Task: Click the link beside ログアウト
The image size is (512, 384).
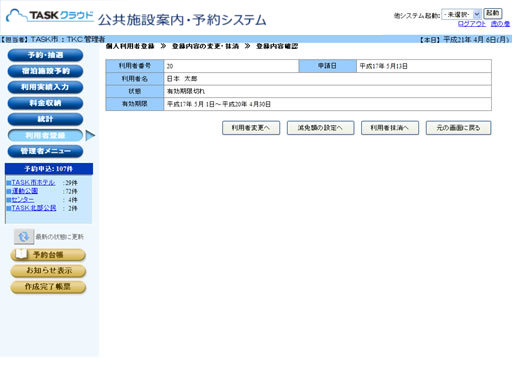Action: coord(500,24)
